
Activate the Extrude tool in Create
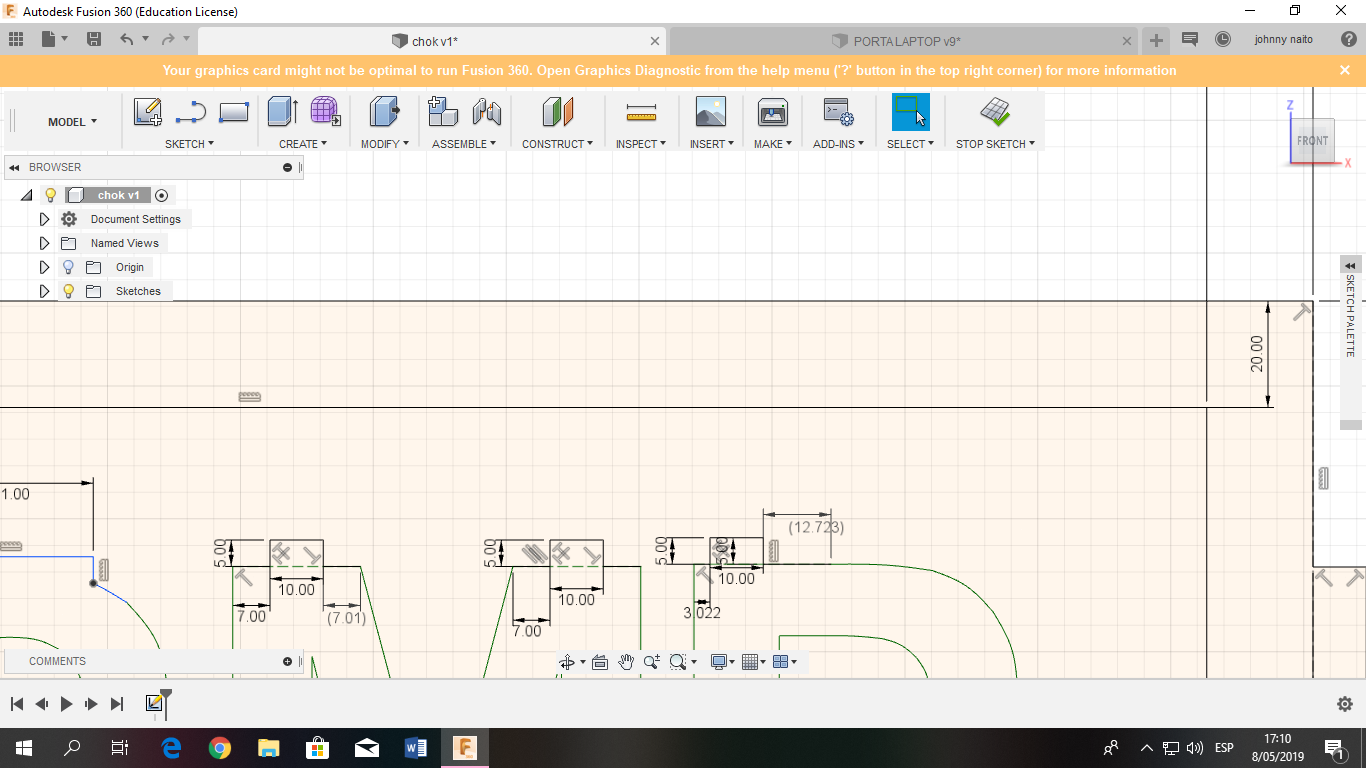[283, 112]
